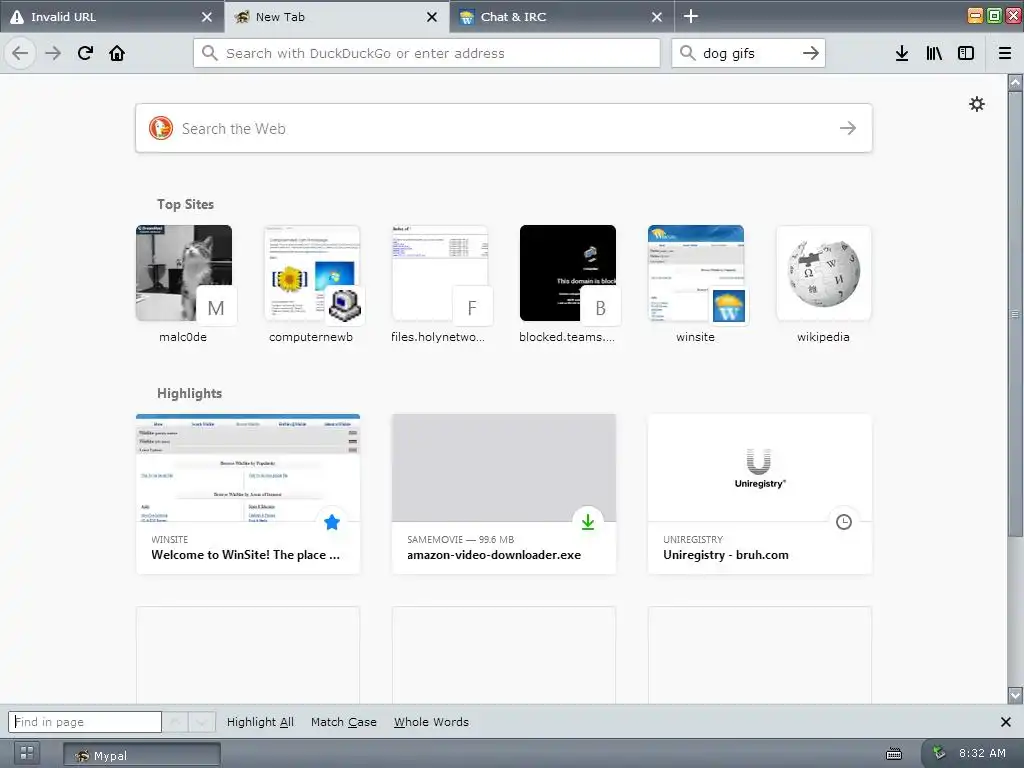The height and width of the screenshot is (768, 1024).
Task: Open the Downloads toolbar icon
Action: 902,53
